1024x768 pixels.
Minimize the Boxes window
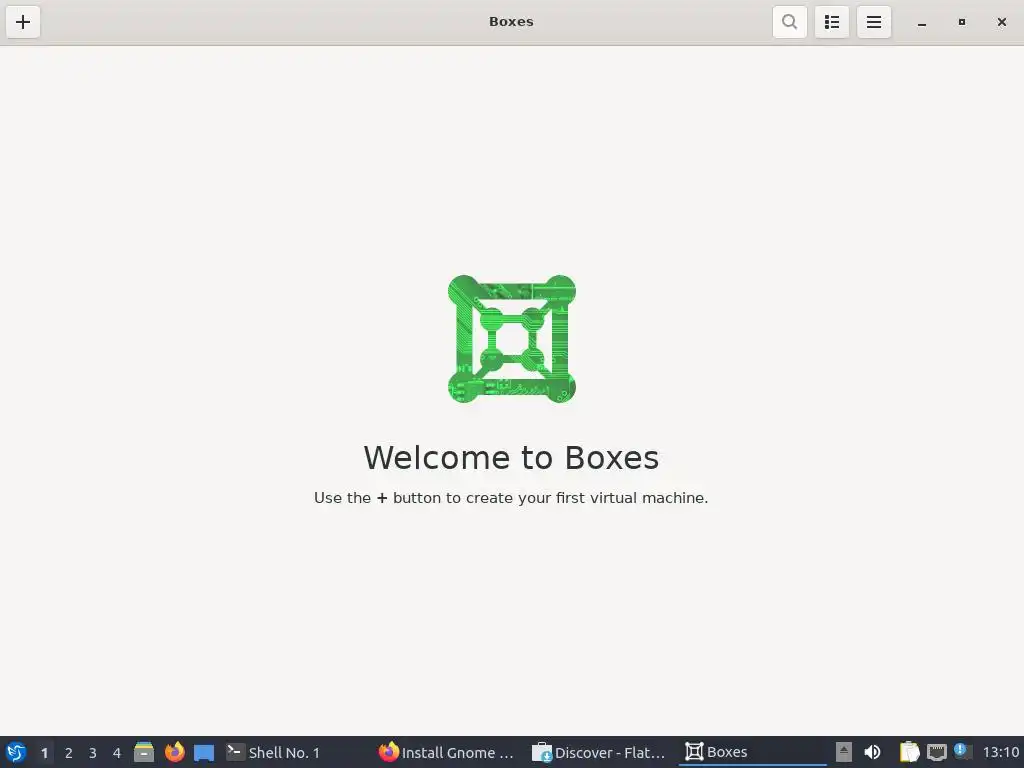point(921,22)
